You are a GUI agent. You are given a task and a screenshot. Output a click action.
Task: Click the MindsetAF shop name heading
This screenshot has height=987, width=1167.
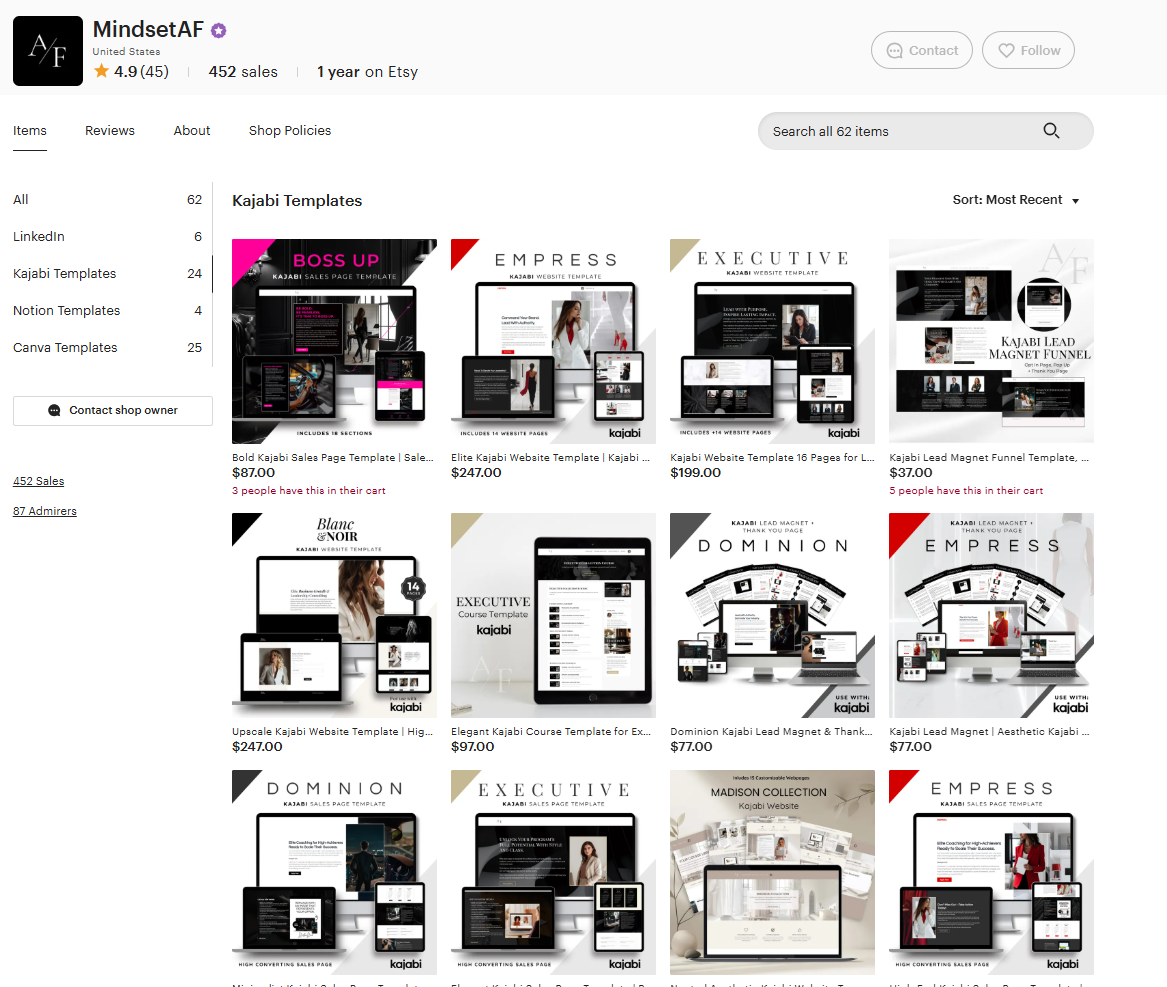point(148,29)
